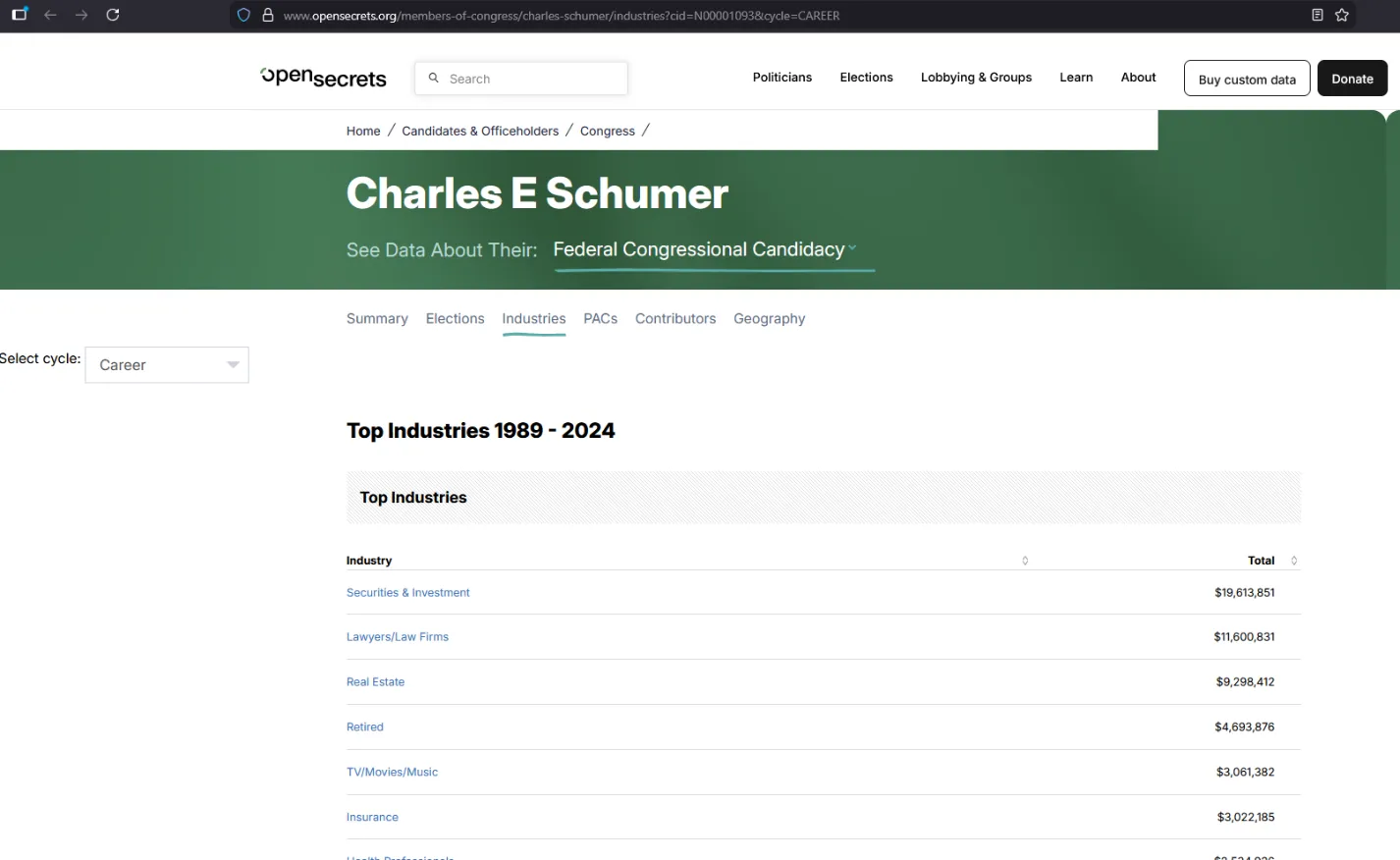This screenshot has width=1400, height=860.
Task: Open the Securities & Investment industry link
Action: (x=408, y=593)
